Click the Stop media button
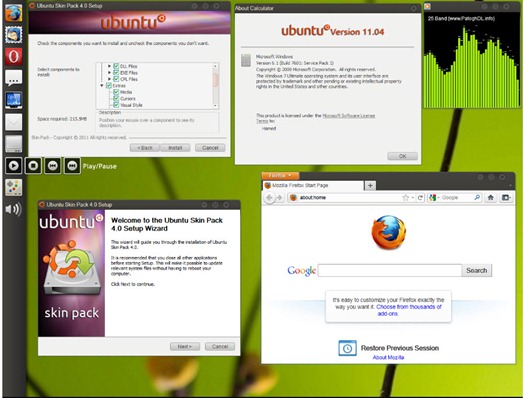Viewport: 524px width, 398px height. click(33, 166)
